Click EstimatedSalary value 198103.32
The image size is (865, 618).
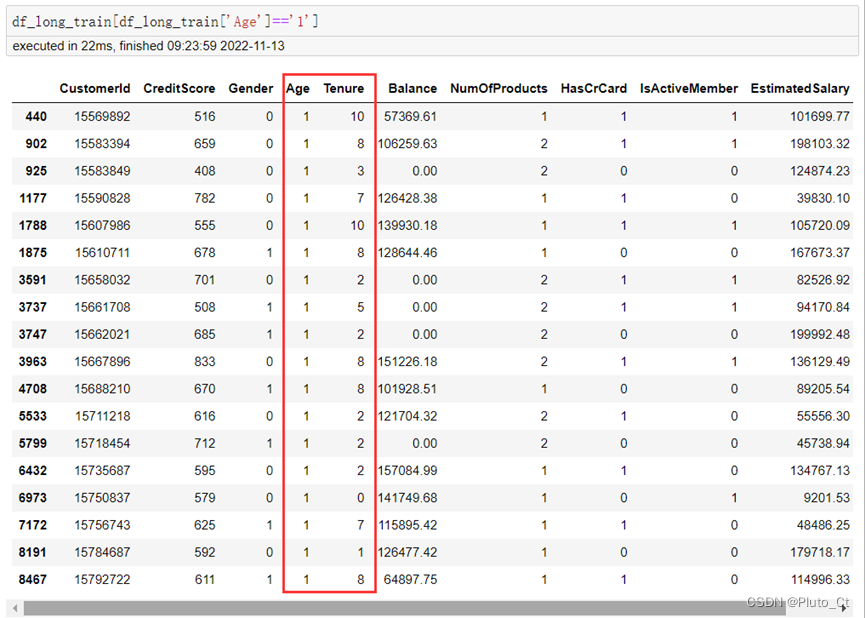click(x=820, y=143)
